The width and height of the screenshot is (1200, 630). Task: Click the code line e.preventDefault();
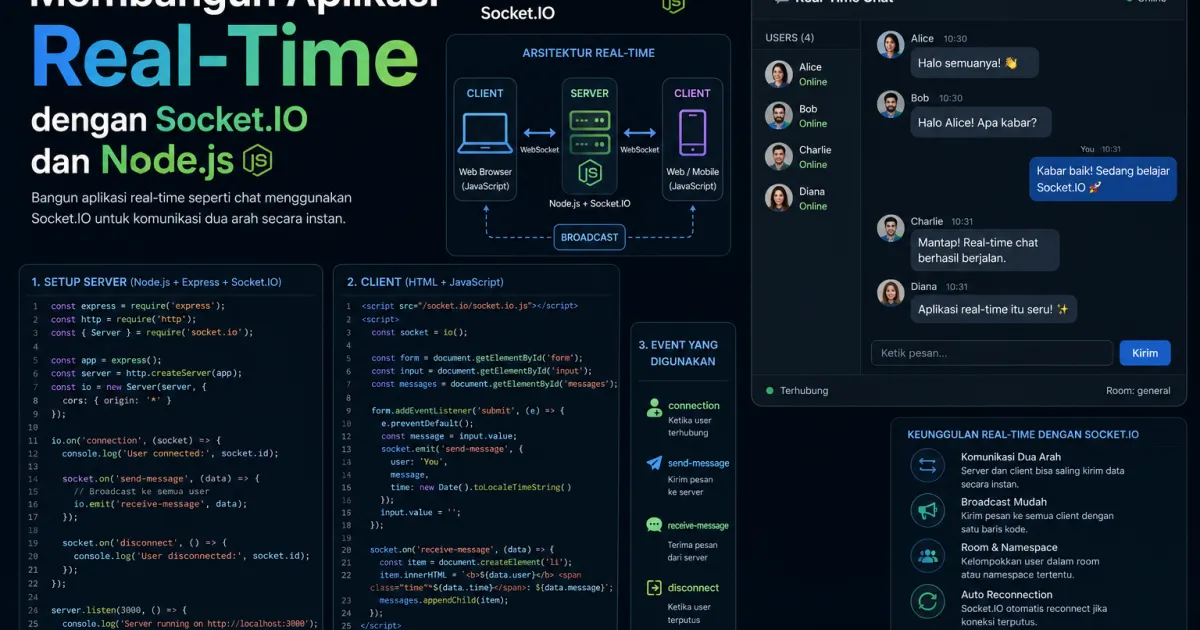point(427,423)
